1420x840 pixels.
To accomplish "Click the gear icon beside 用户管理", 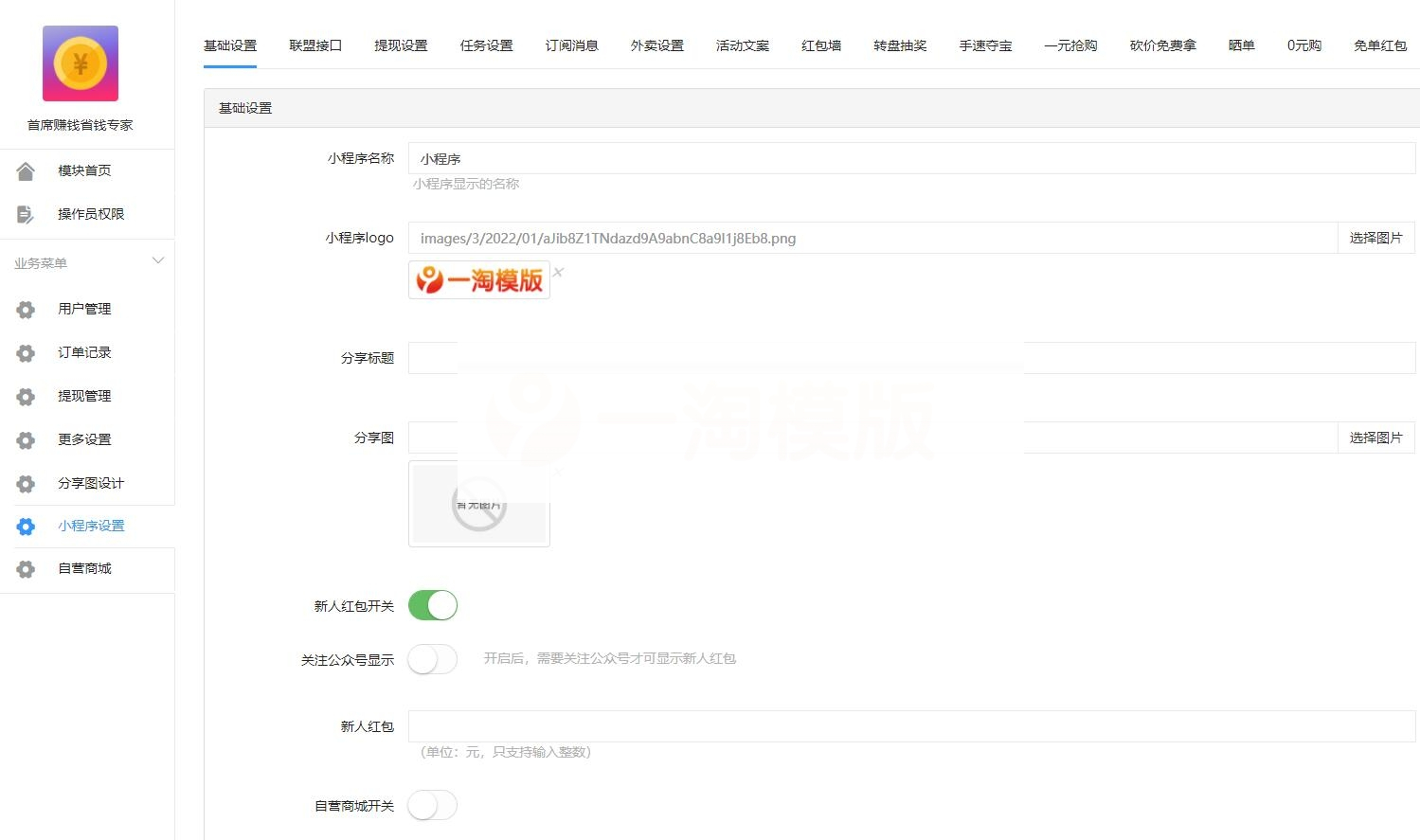I will click(x=26, y=309).
